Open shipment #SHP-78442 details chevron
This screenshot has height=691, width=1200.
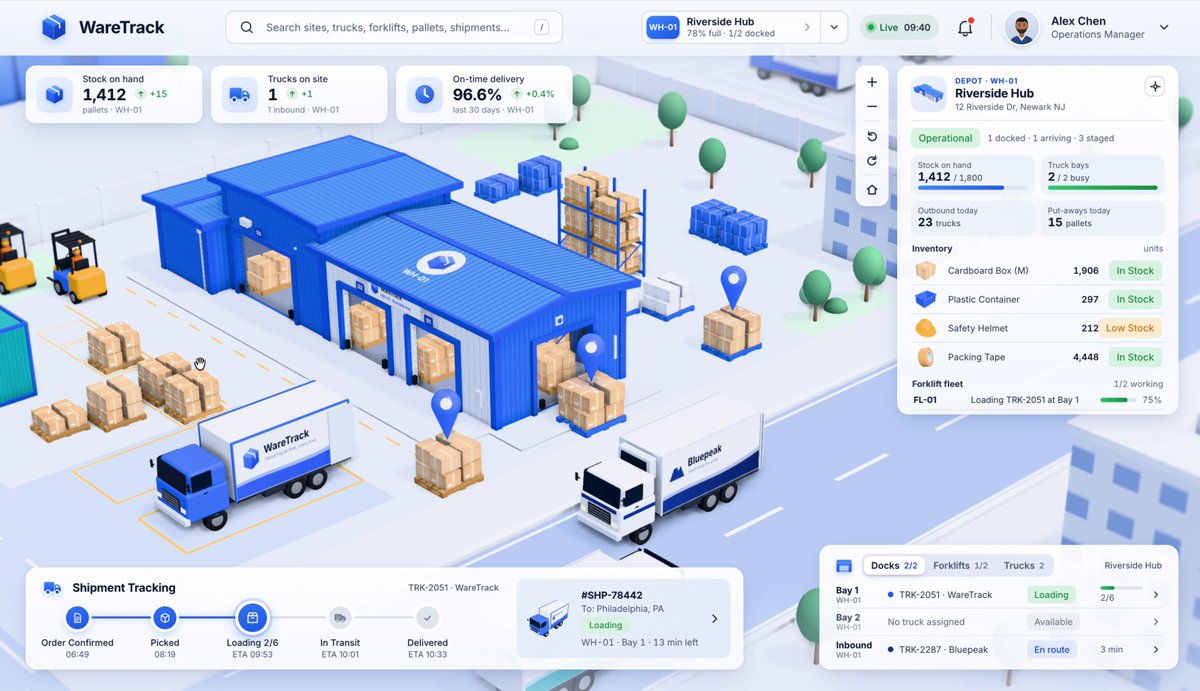(714, 619)
